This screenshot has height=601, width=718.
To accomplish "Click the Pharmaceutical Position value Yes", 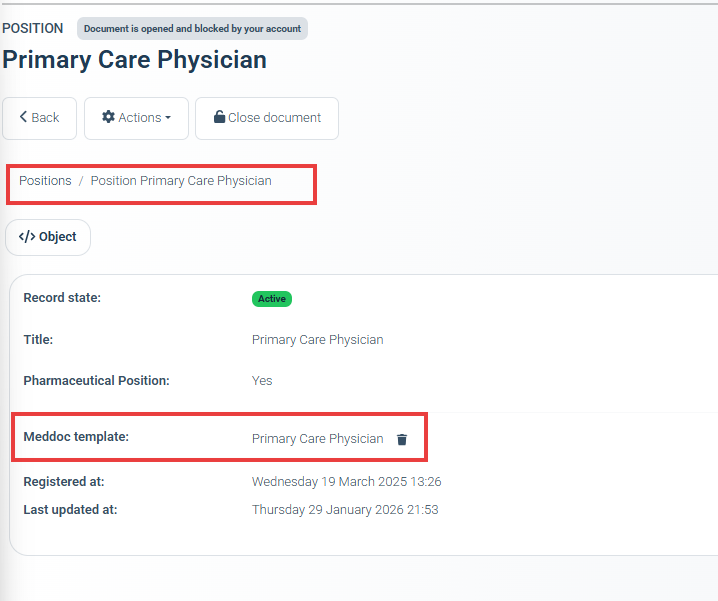I will click(262, 381).
